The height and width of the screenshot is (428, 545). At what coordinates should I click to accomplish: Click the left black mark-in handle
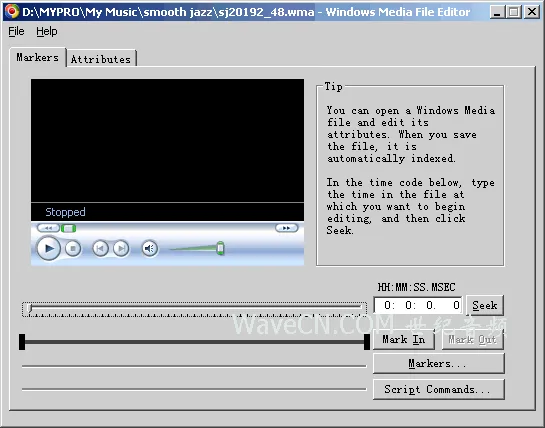(22, 342)
